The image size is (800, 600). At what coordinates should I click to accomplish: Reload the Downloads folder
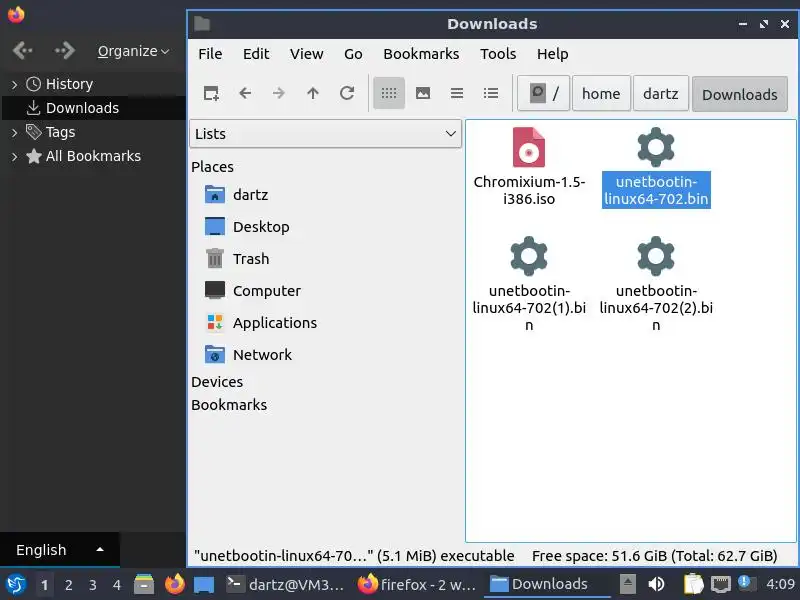(x=347, y=93)
